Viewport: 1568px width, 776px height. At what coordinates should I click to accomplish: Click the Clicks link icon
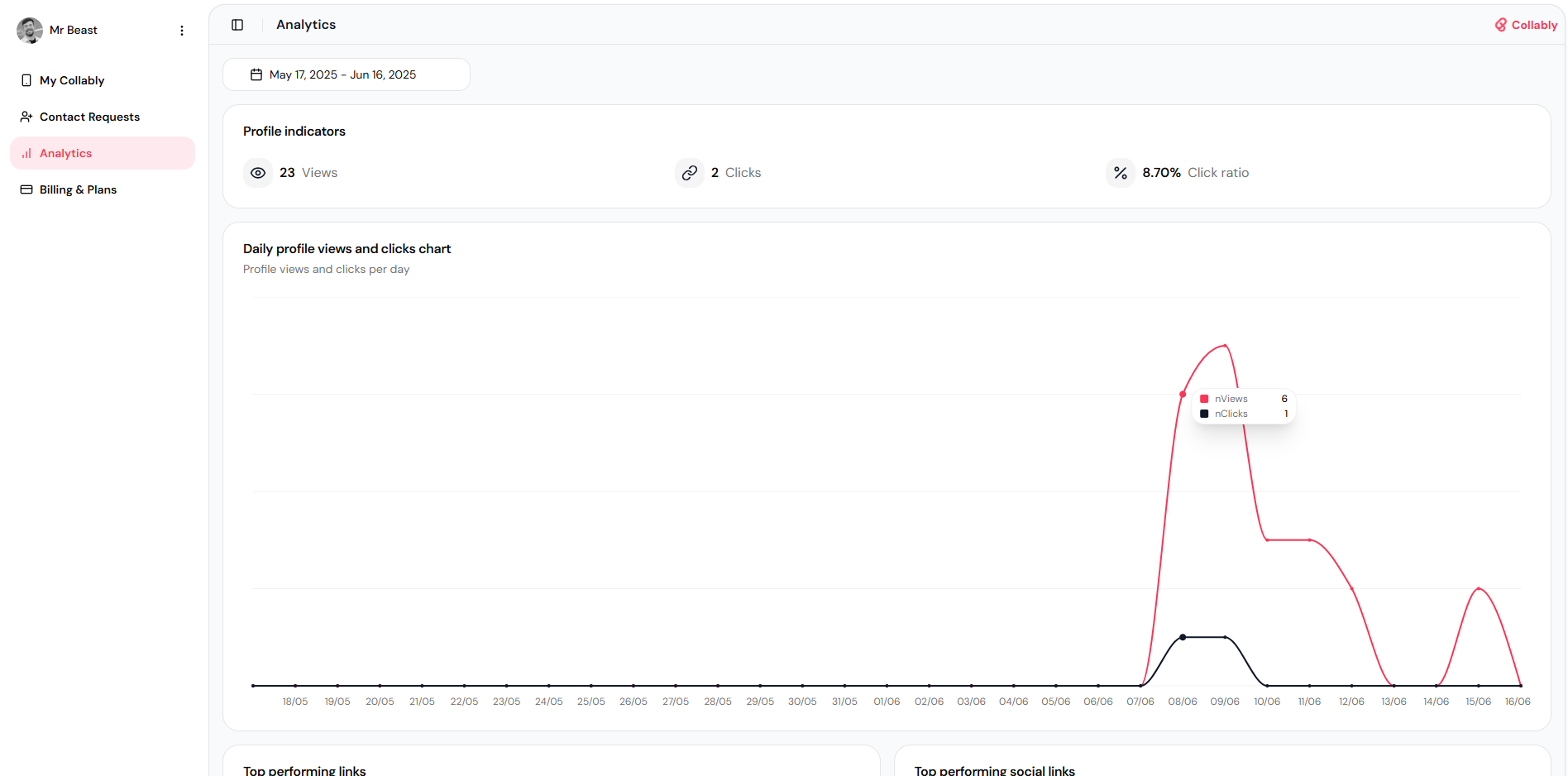click(x=690, y=173)
